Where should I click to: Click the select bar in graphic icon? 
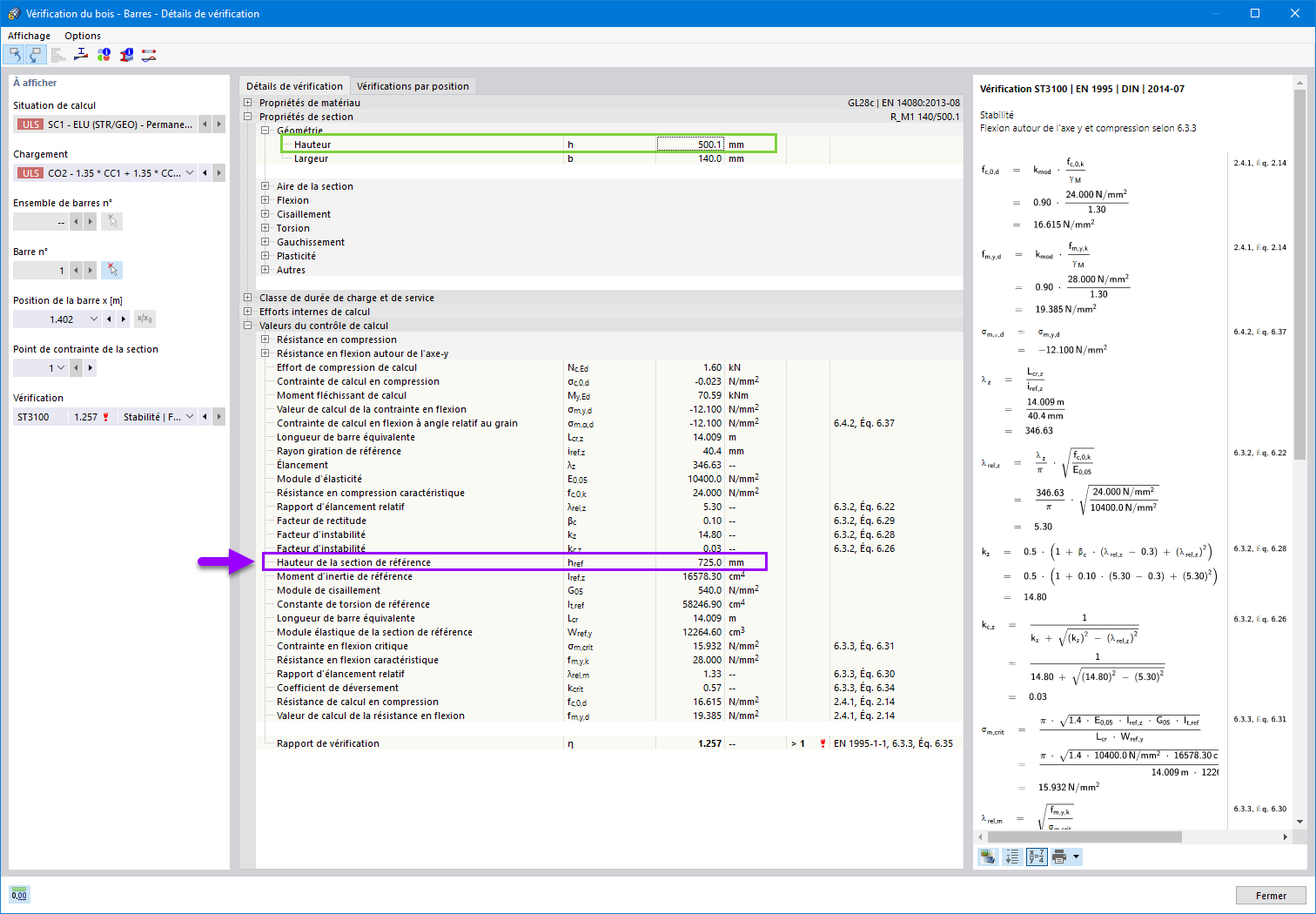pyautogui.click(x=111, y=271)
